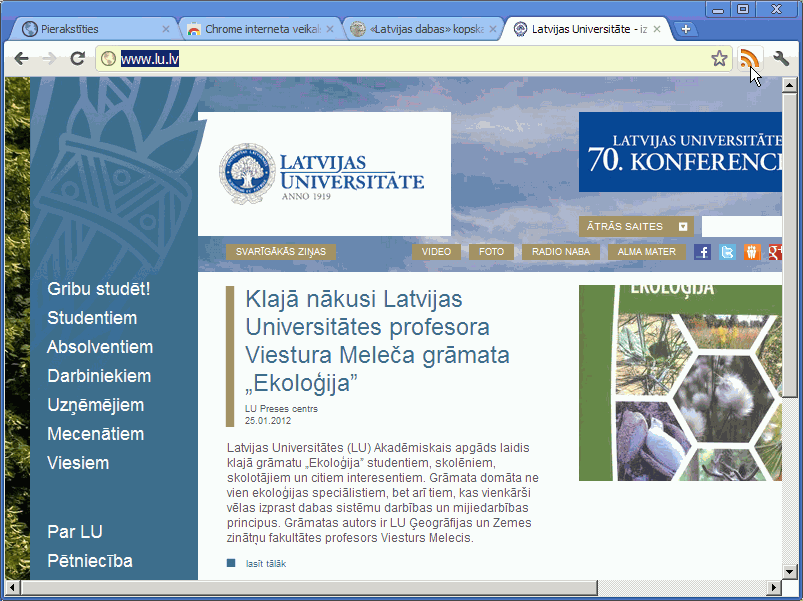This screenshot has width=803, height=601.
Task: Open the Google Plus social icon
Action: point(775,252)
